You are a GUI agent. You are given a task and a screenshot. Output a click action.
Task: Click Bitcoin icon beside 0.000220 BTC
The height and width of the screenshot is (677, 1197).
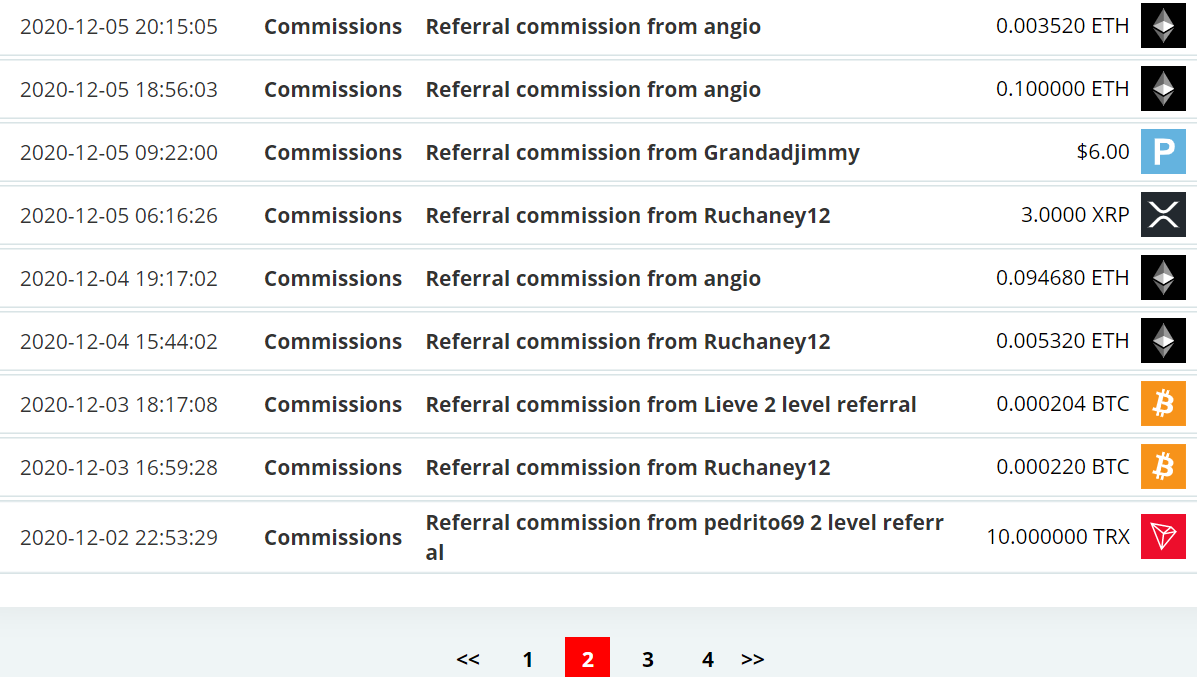(1163, 466)
